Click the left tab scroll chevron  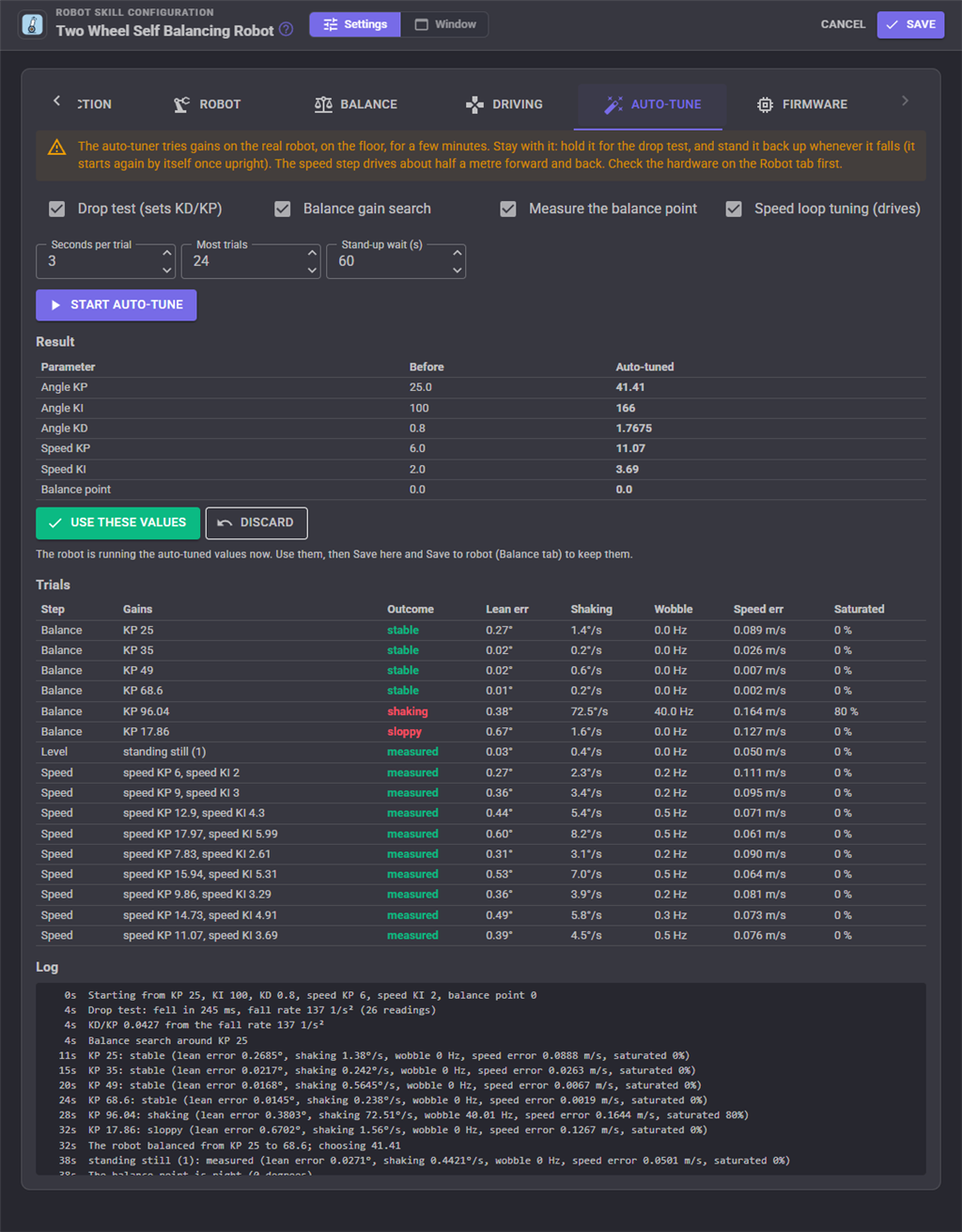click(57, 101)
